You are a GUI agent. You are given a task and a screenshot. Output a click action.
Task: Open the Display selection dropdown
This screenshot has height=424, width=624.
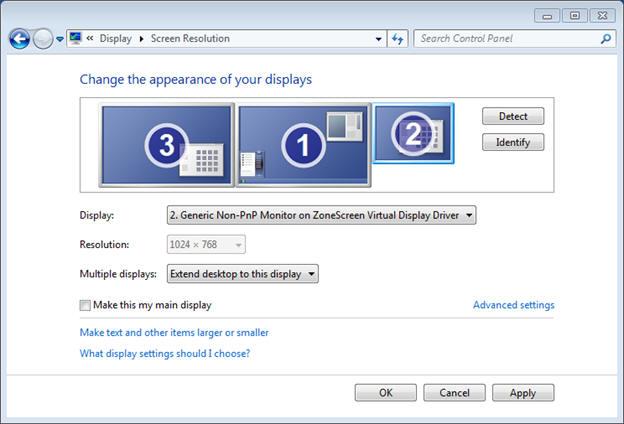(x=321, y=215)
